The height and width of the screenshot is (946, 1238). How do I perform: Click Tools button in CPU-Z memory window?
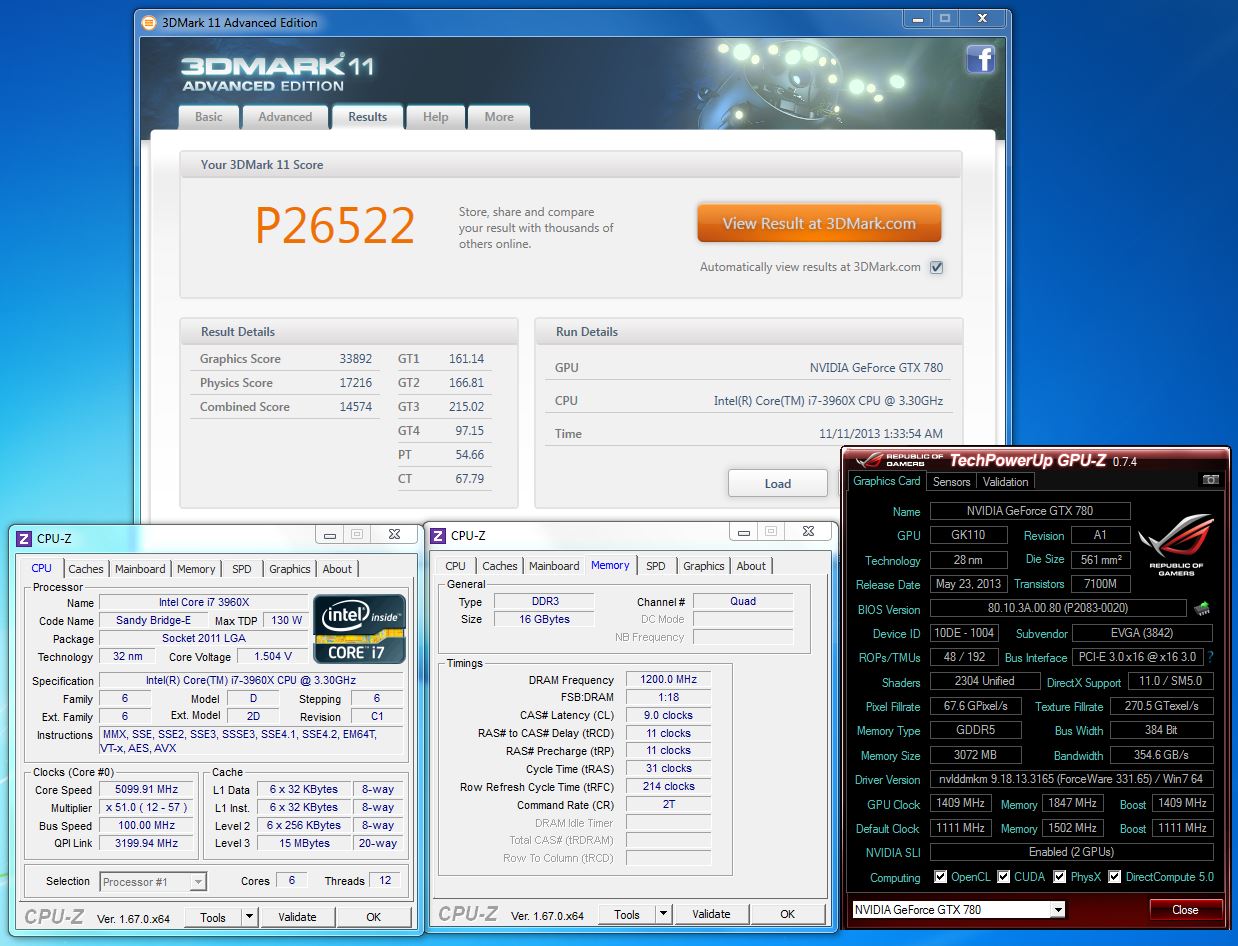coord(627,914)
